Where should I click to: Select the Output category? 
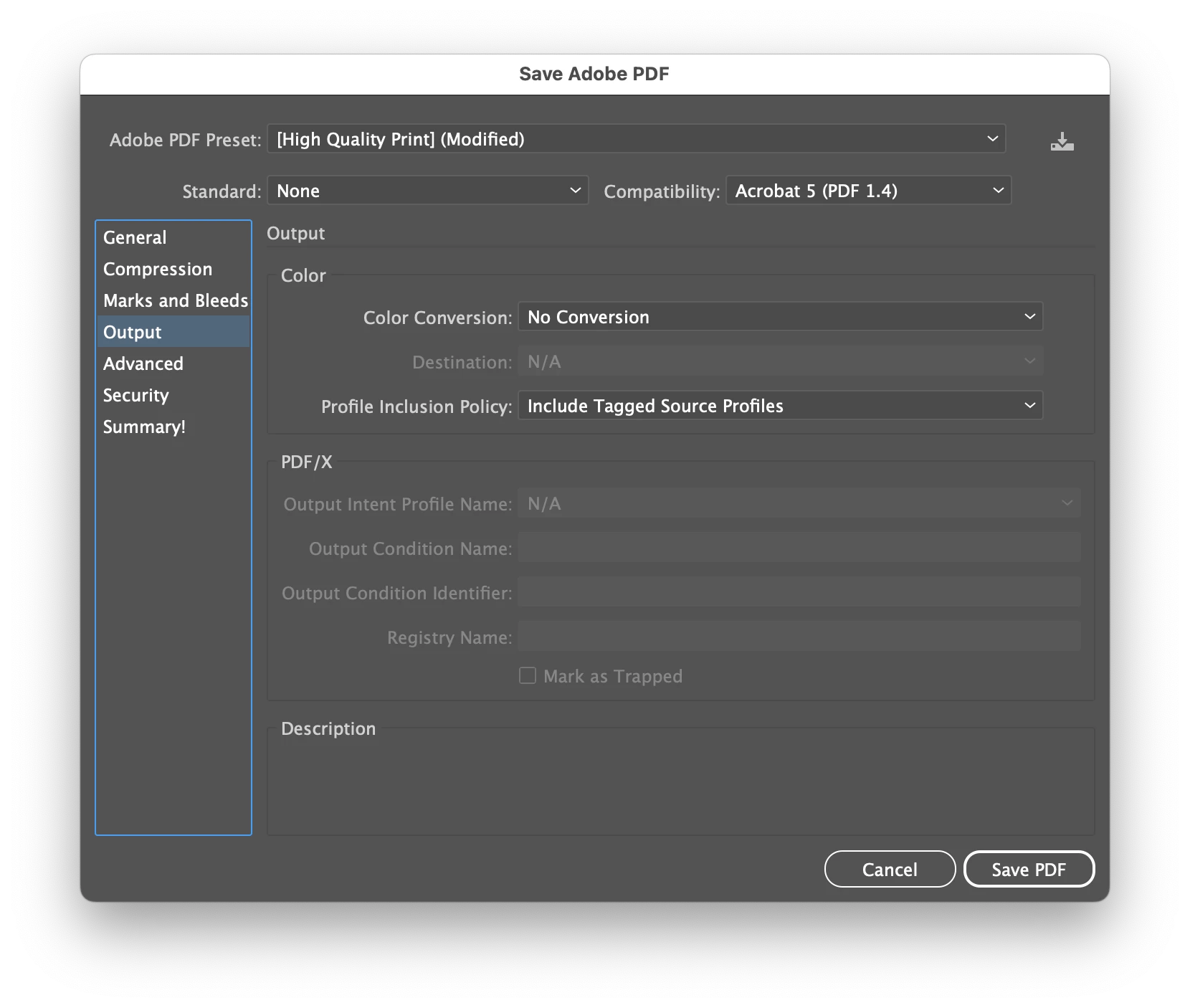173,332
